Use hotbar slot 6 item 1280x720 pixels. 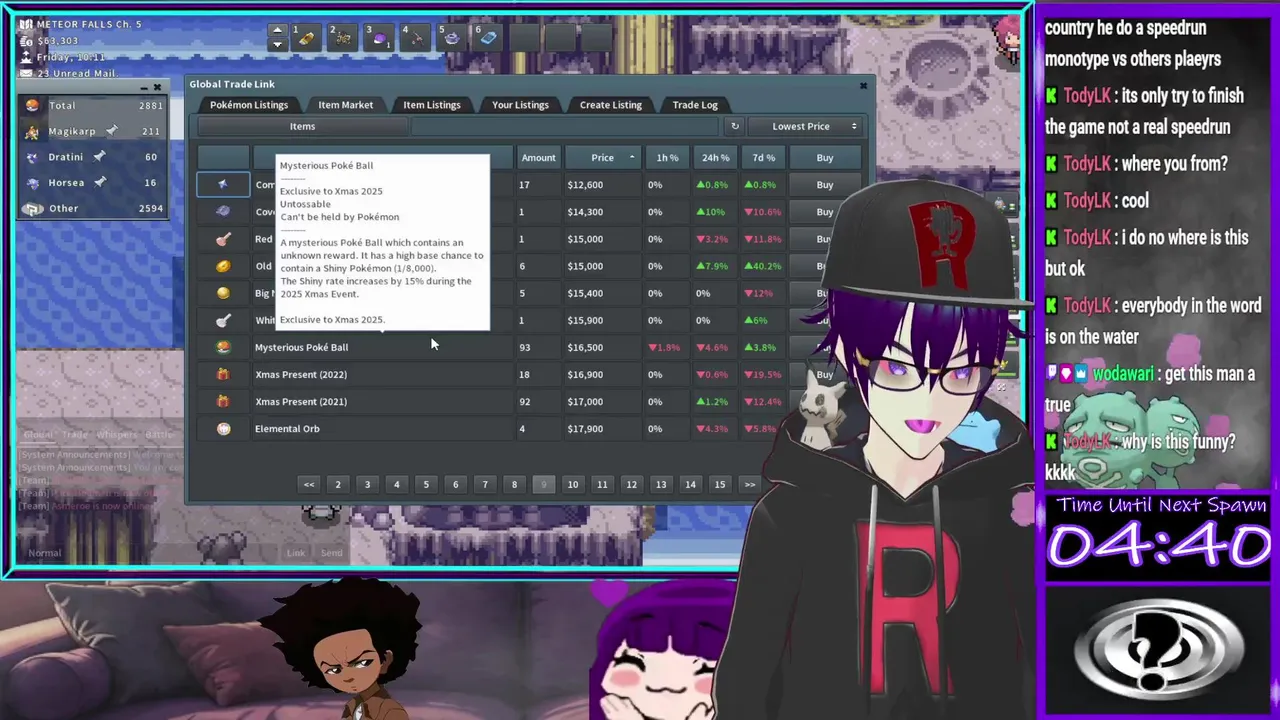tap(487, 37)
